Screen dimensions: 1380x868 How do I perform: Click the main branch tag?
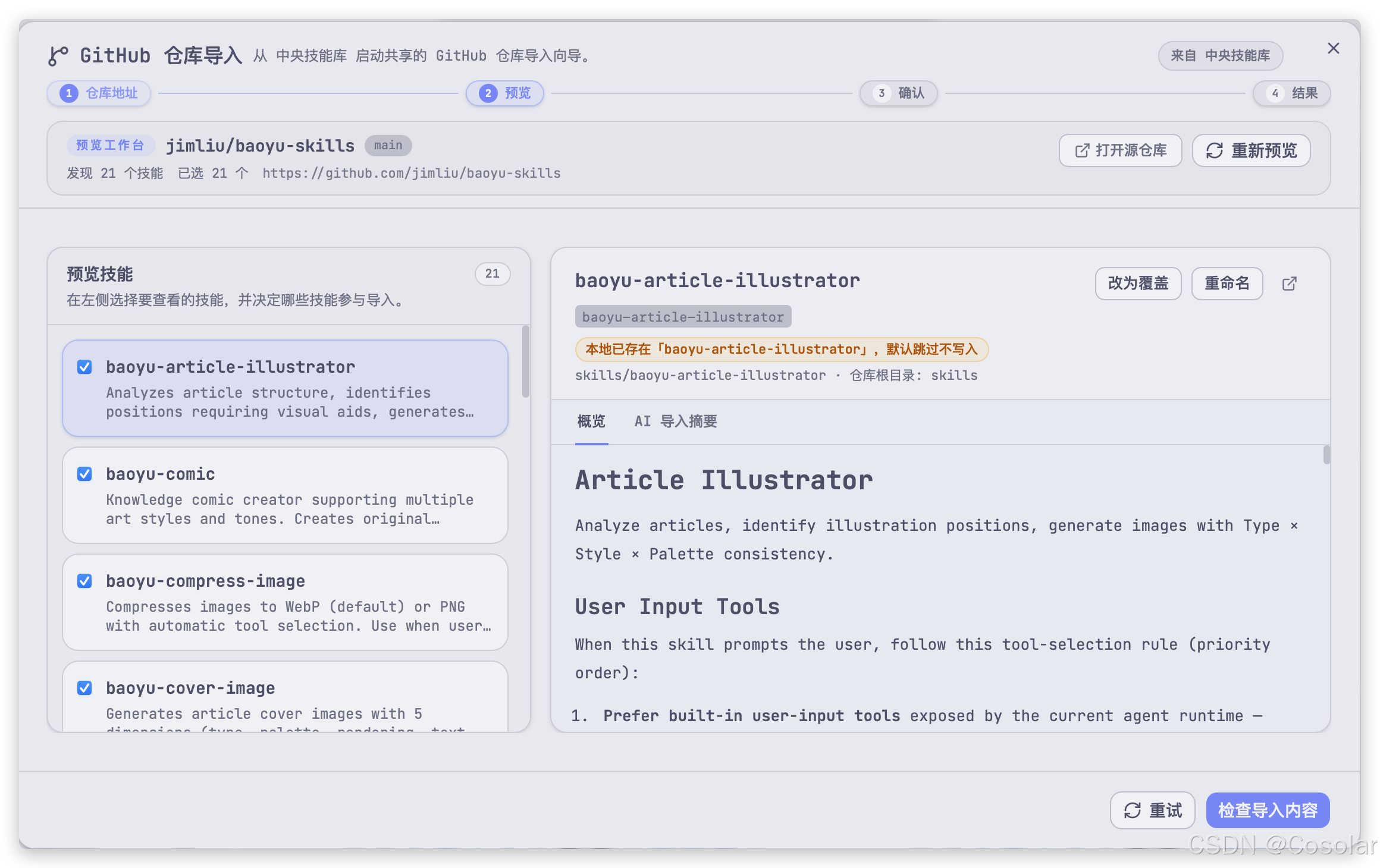(x=388, y=146)
